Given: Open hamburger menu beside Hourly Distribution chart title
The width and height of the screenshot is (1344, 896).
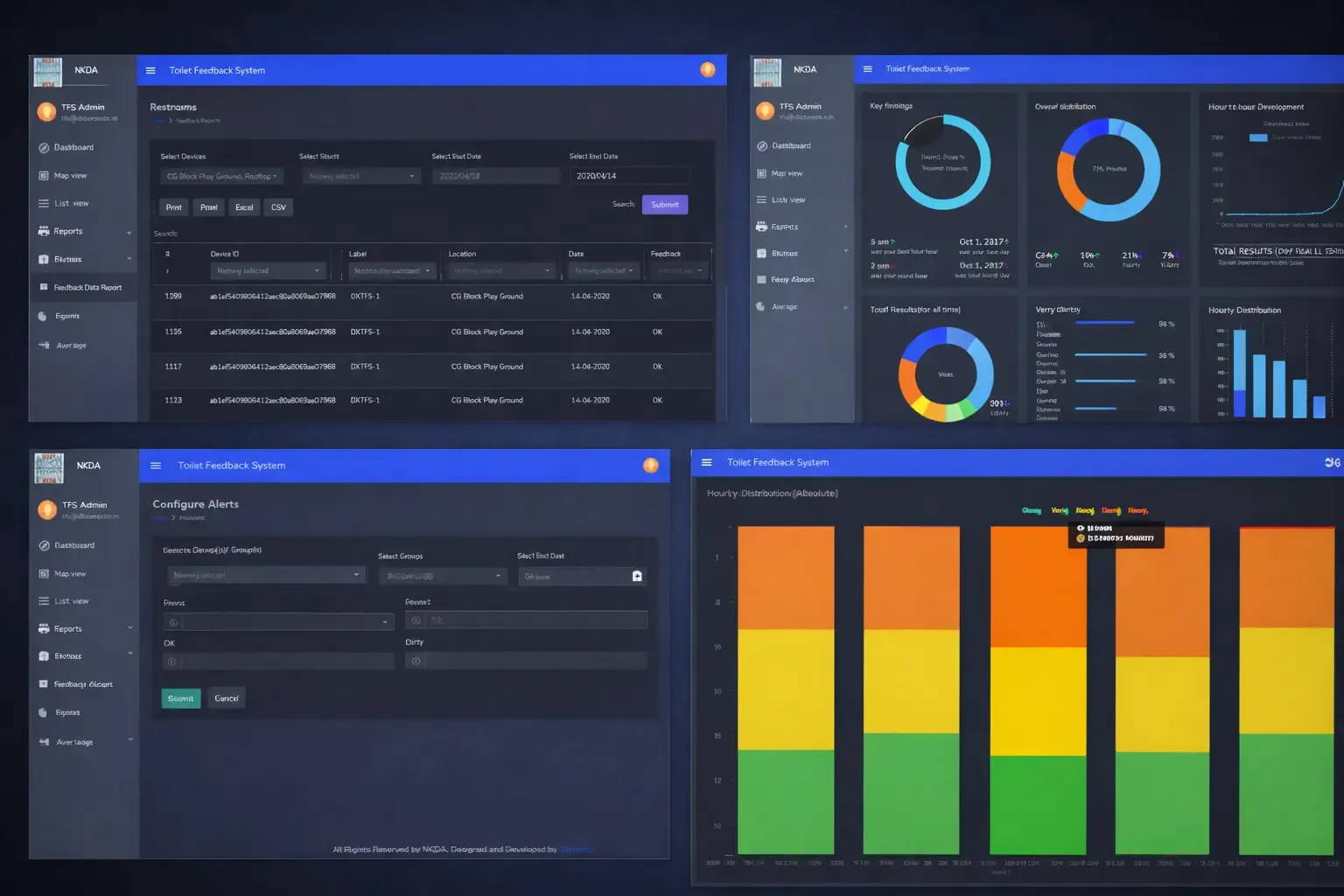Looking at the screenshot, I should (706, 463).
